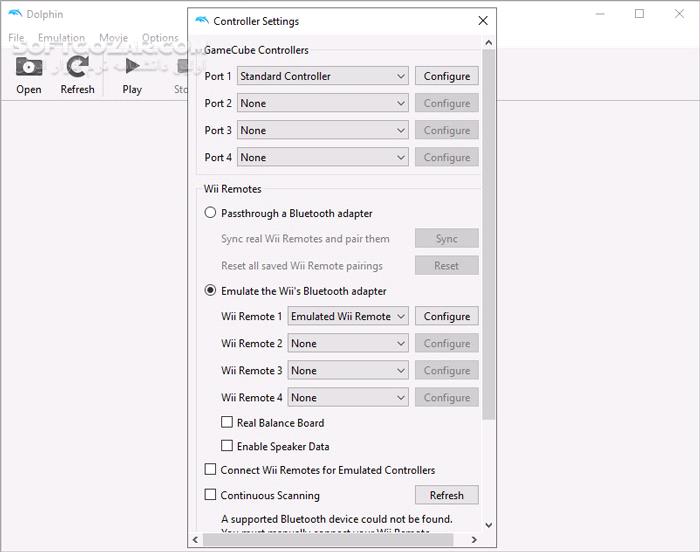Click Configure button for Wii Remote 4
700x552 pixels.
(x=447, y=397)
